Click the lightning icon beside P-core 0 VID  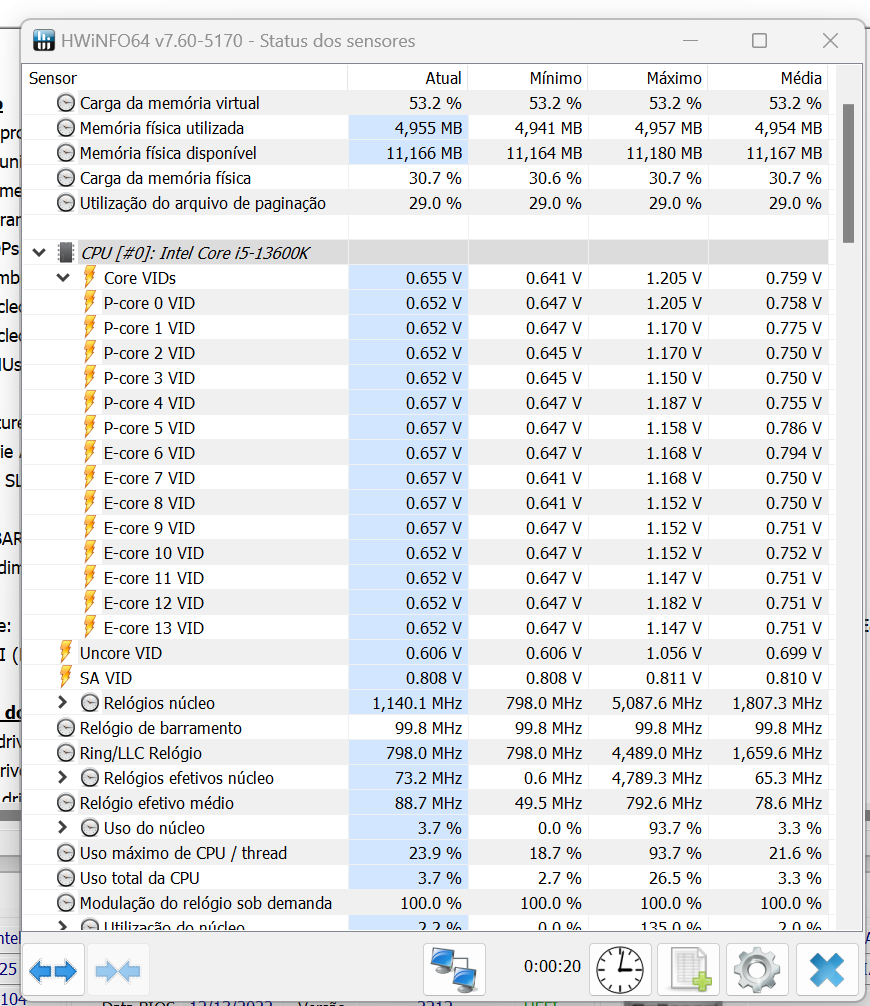pyautogui.click(x=89, y=302)
